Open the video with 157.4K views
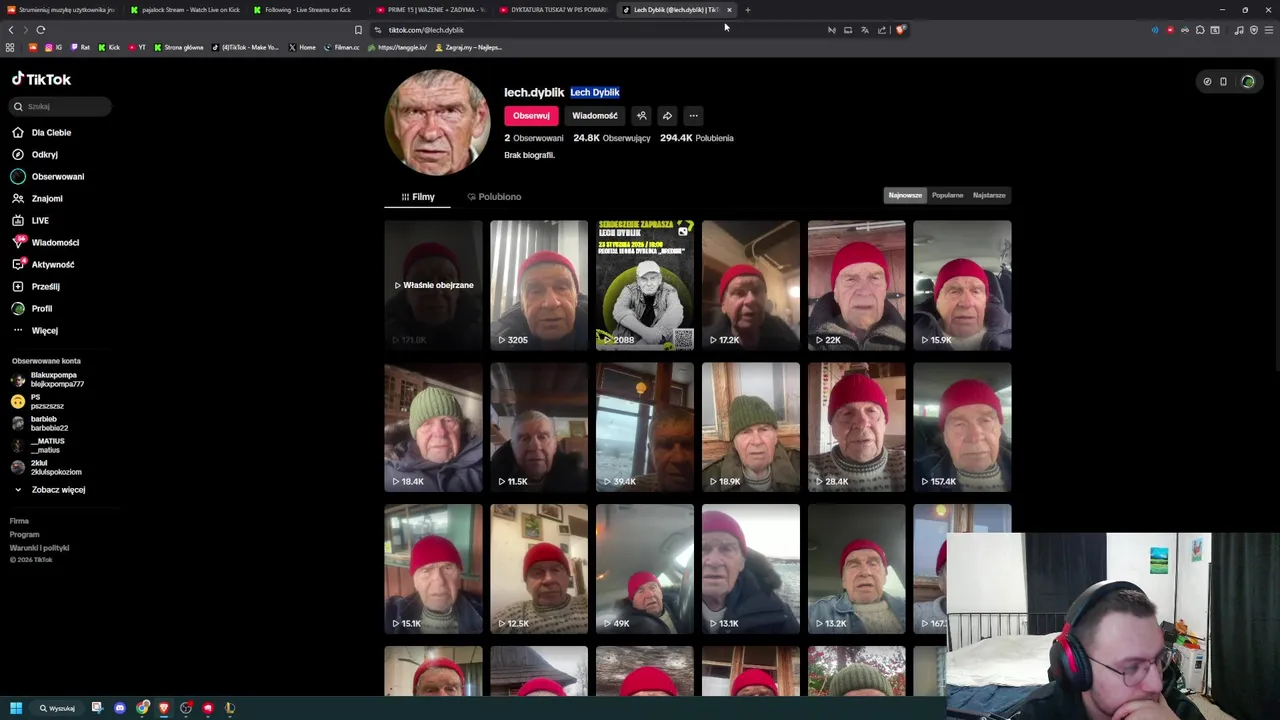Image resolution: width=1280 pixels, height=720 pixels. pyautogui.click(x=962, y=427)
